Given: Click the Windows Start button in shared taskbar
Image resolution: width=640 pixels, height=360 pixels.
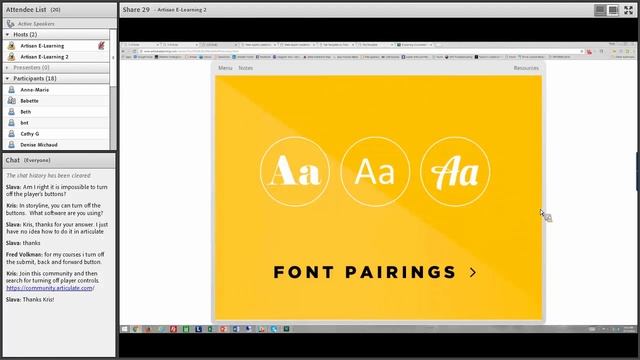Looking at the screenshot, I should tap(124, 329).
